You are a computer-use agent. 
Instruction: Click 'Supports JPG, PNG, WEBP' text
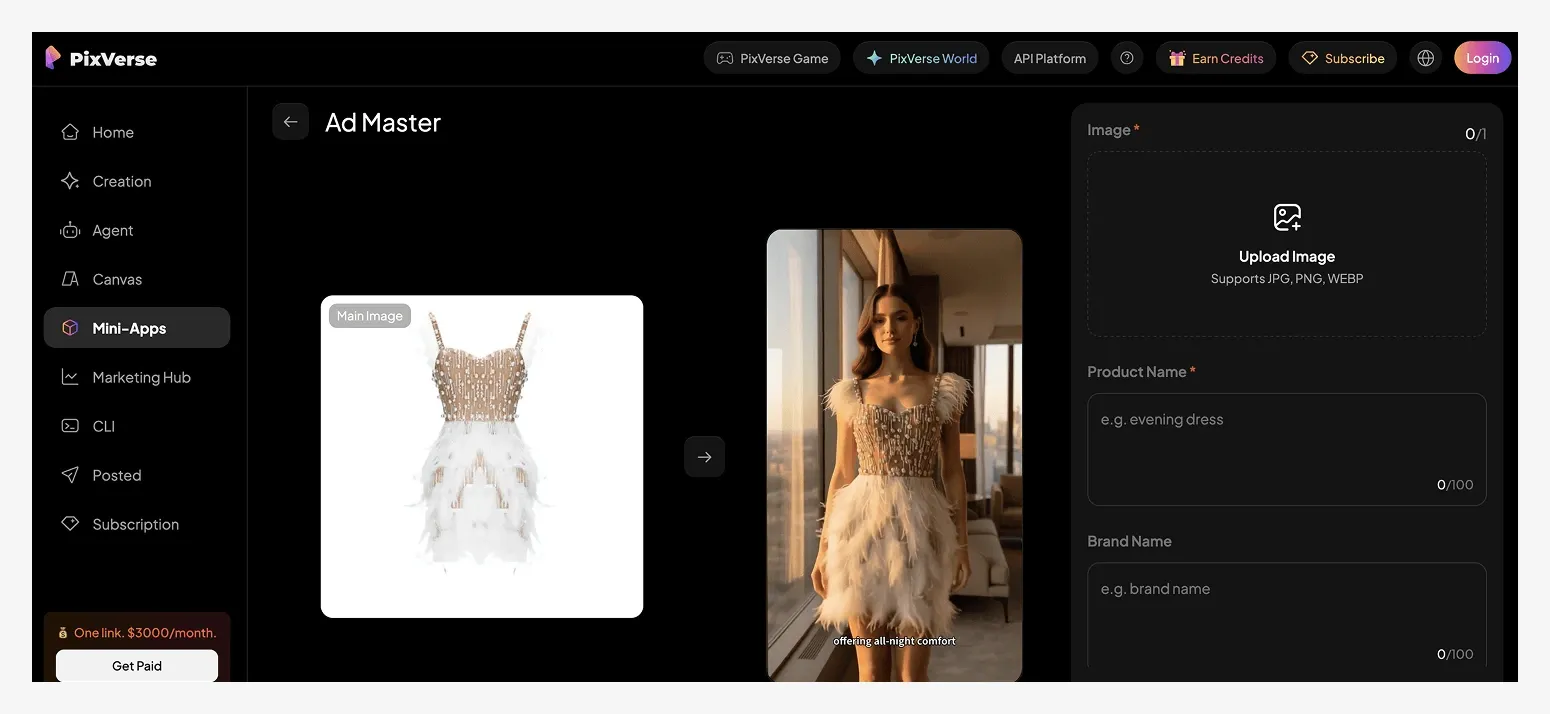(1287, 279)
